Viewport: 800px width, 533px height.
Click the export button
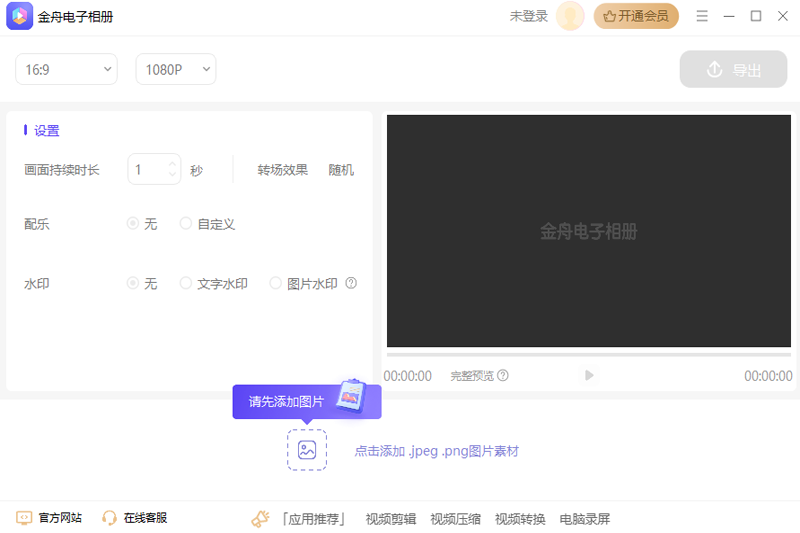tap(733, 70)
